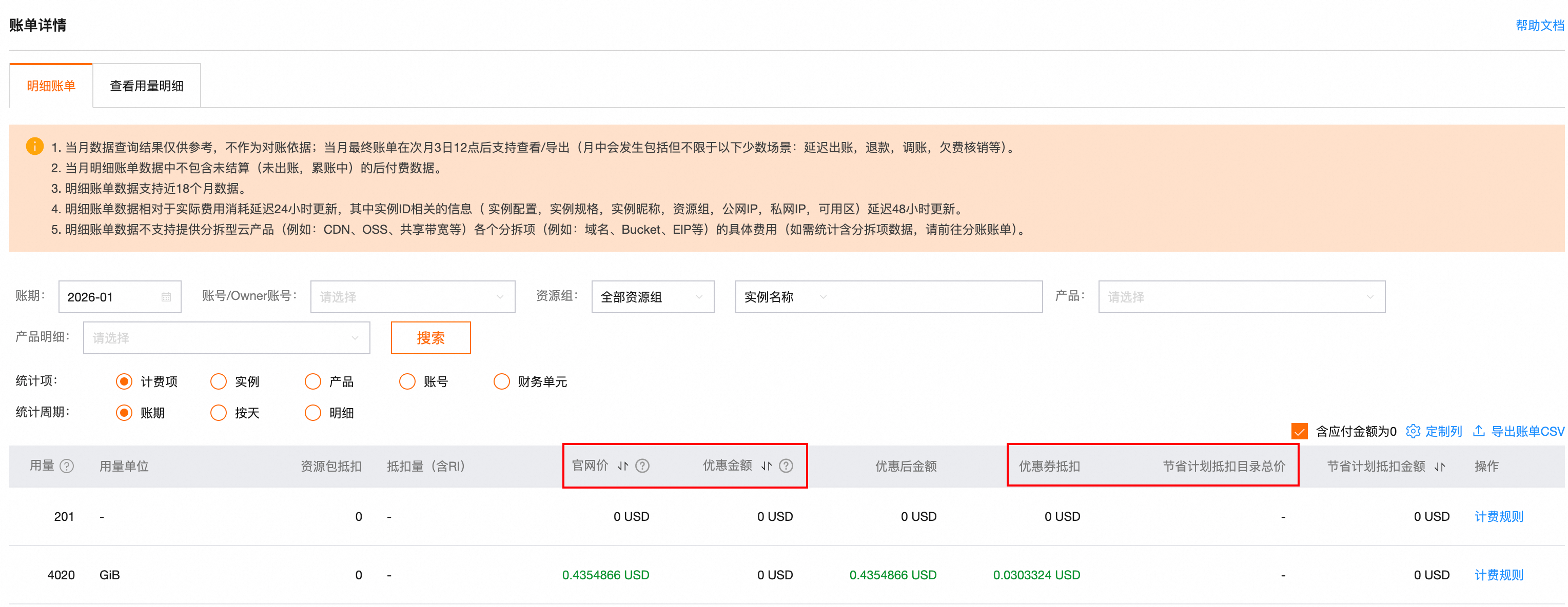Choose 财务单元 radio option
This screenshot has width=1568, height=607.
502,381
